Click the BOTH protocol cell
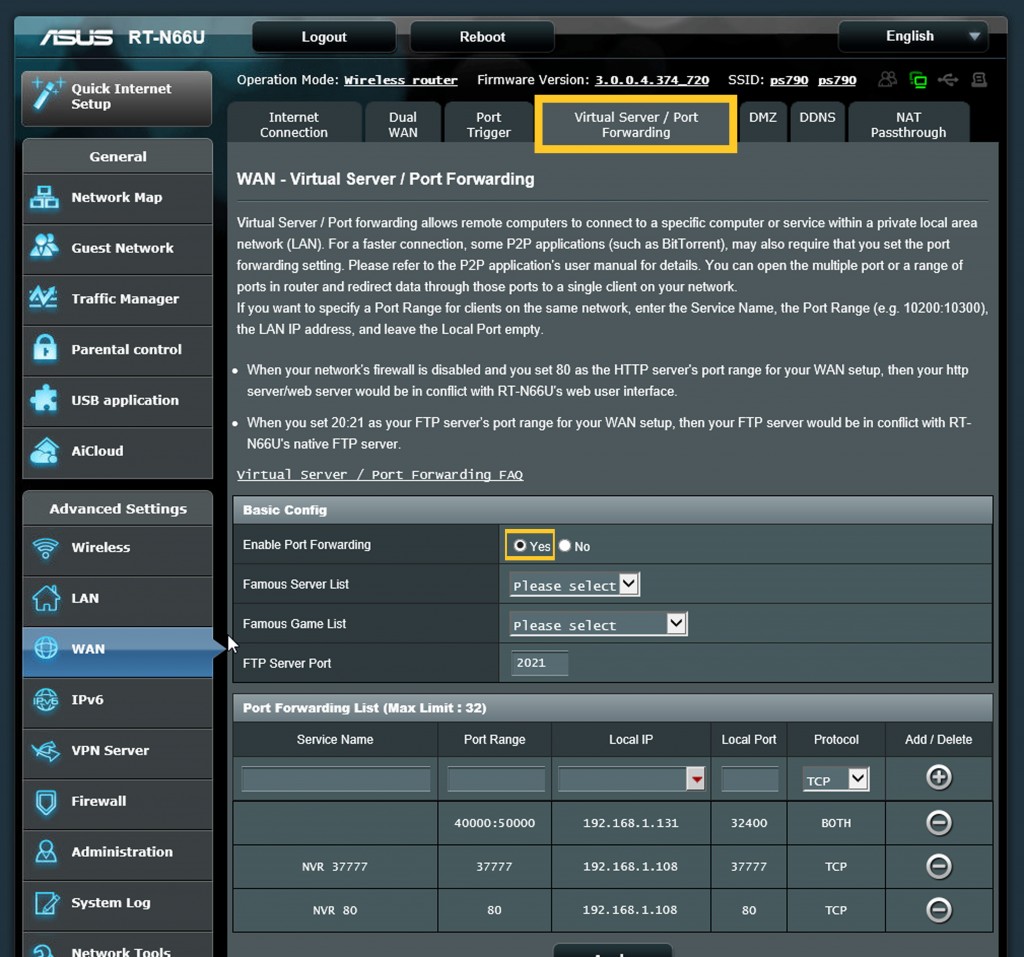 pyautogui.click(x=836, y=823)
